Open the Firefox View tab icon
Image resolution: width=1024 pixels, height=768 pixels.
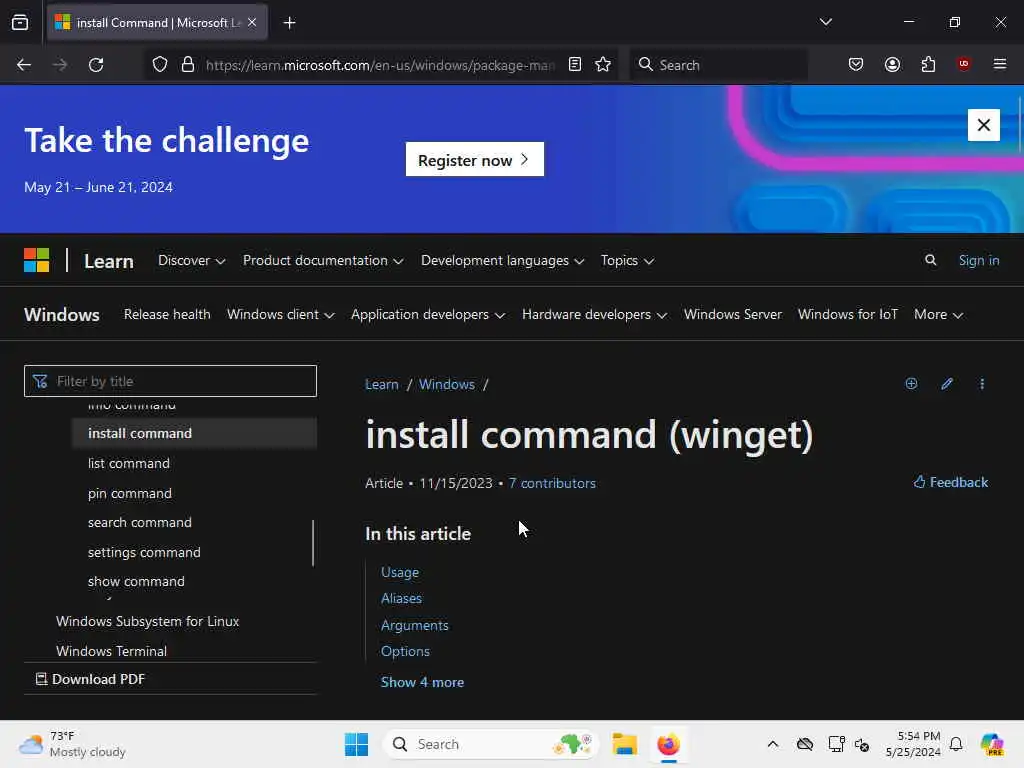pos(20,22)
